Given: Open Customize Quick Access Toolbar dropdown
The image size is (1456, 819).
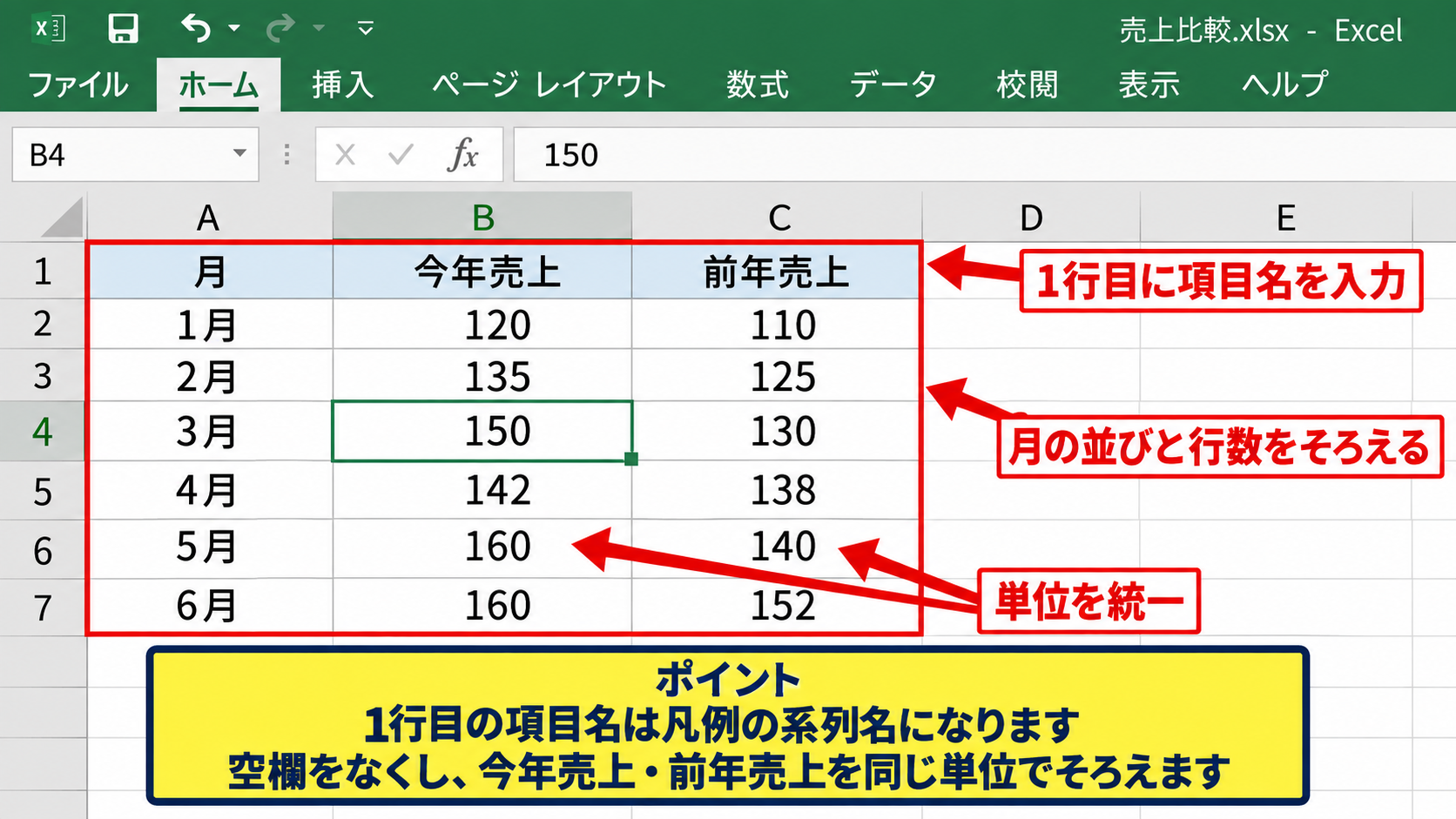Looking at the screenshot, I should pos(366,29).
